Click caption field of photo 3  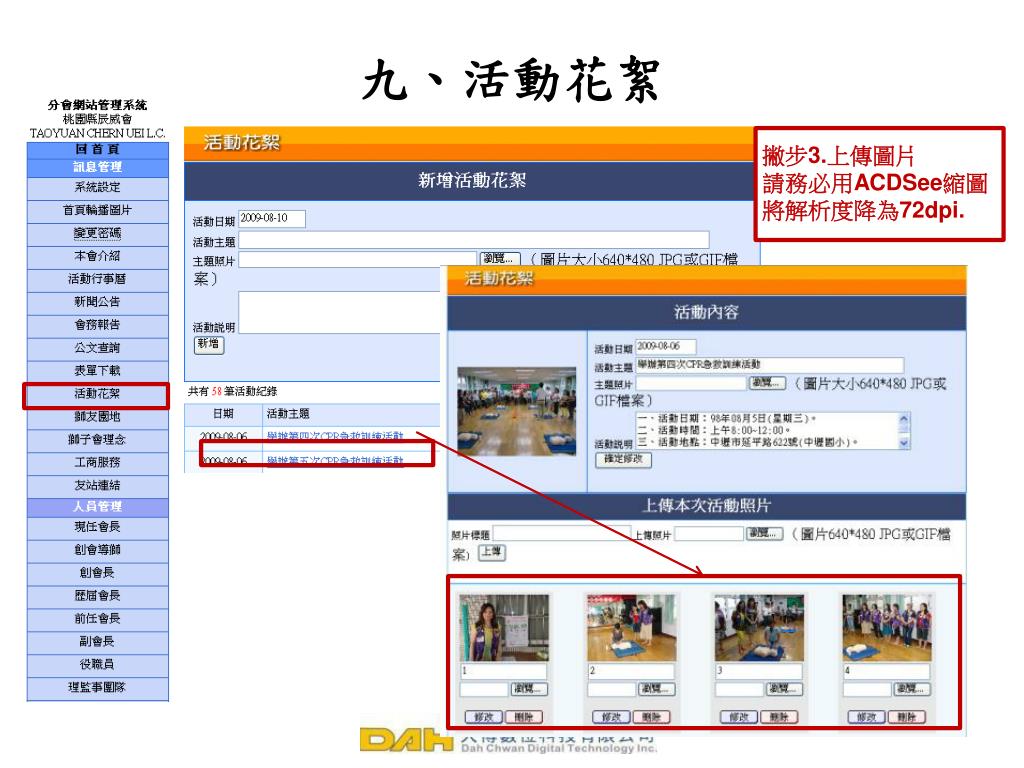point(759,671)
